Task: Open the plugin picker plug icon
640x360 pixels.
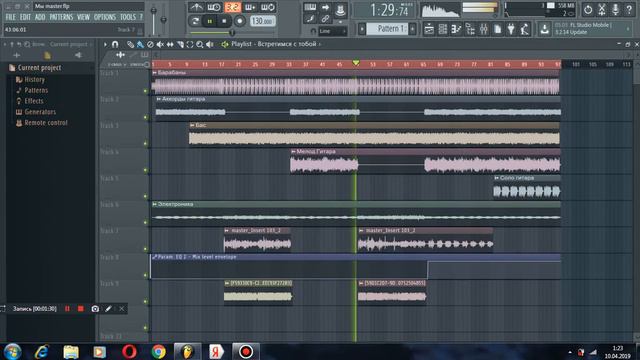Action: (511, 29)
